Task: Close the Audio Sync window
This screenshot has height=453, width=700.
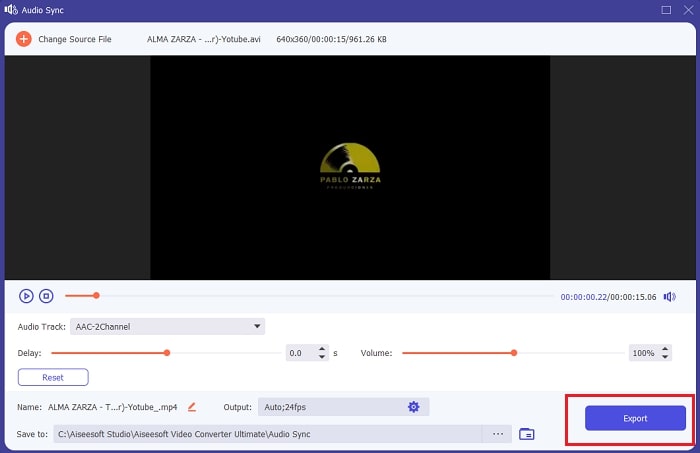Action: (x=688, y=10)
